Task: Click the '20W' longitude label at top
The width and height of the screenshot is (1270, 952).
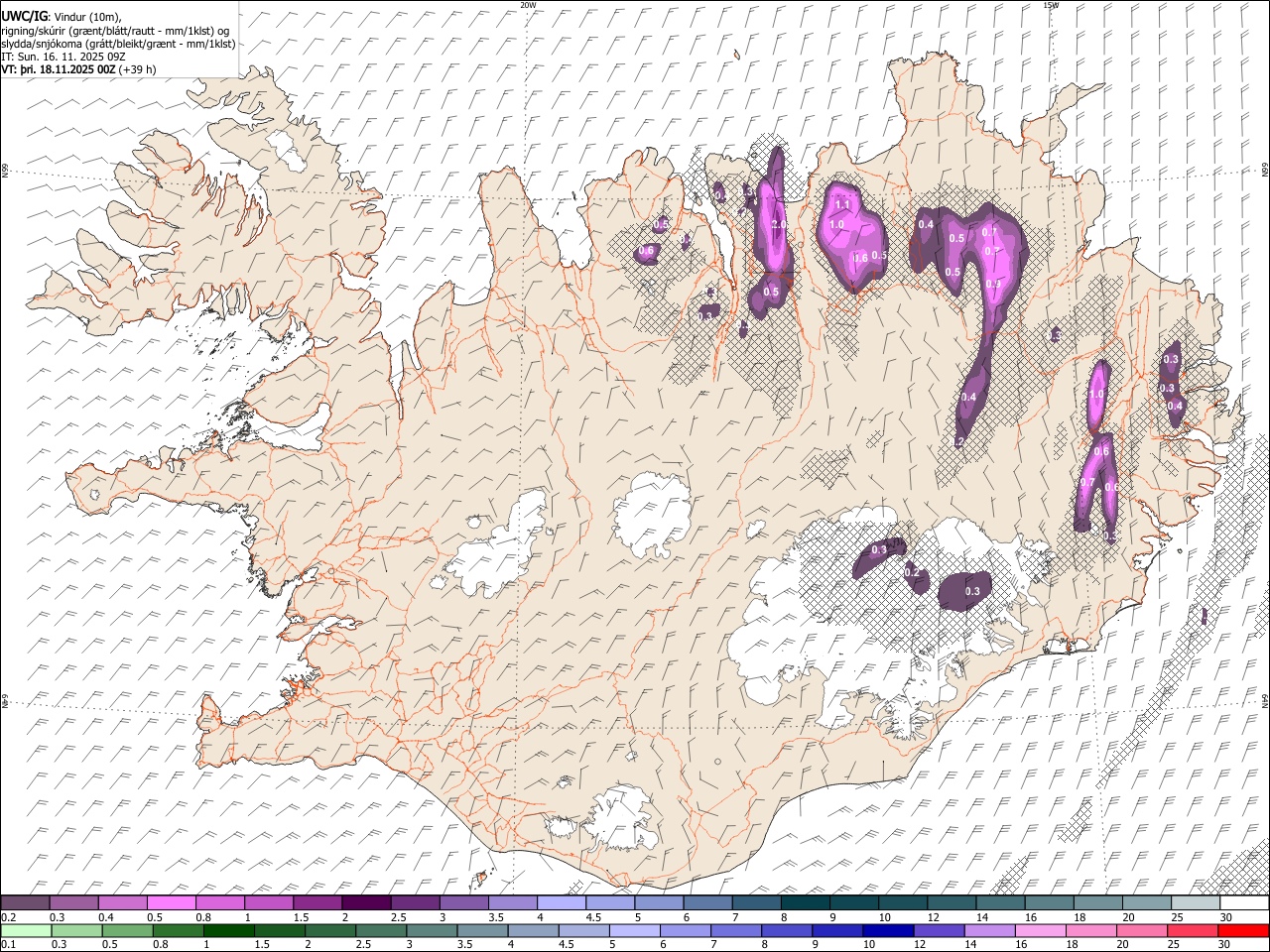Action: point(528,5)
